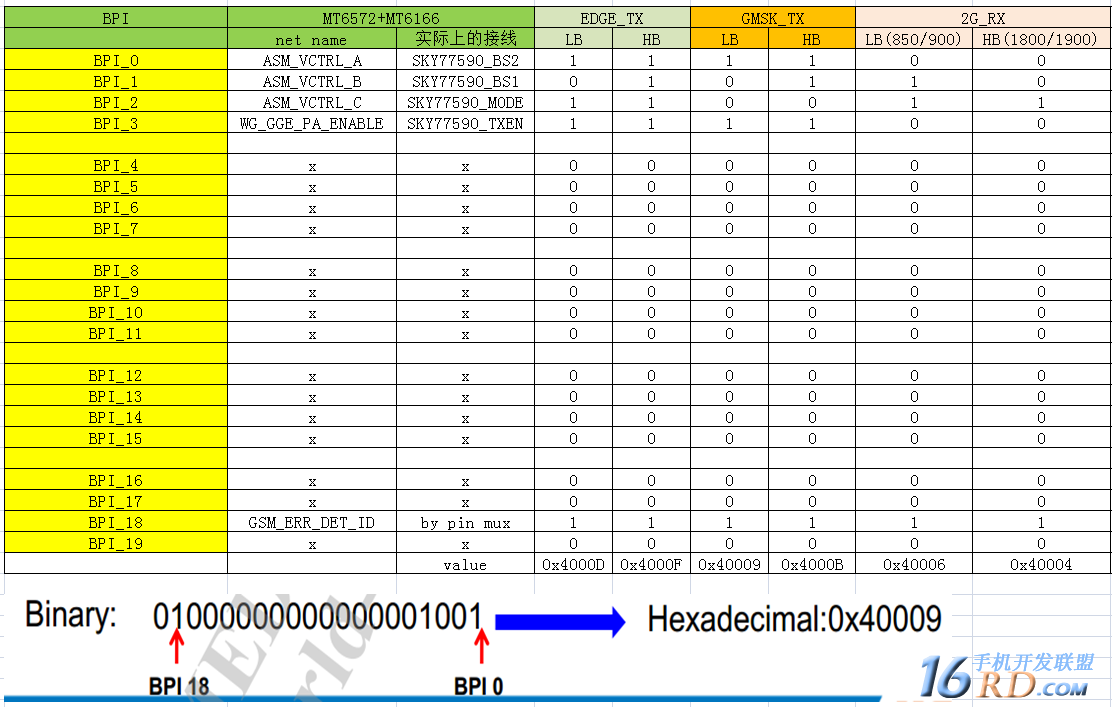The height and width of the screenshot is (707, 1112).
Task: Click the 16RD.com logo
Action: click(x=1008, y=676)
